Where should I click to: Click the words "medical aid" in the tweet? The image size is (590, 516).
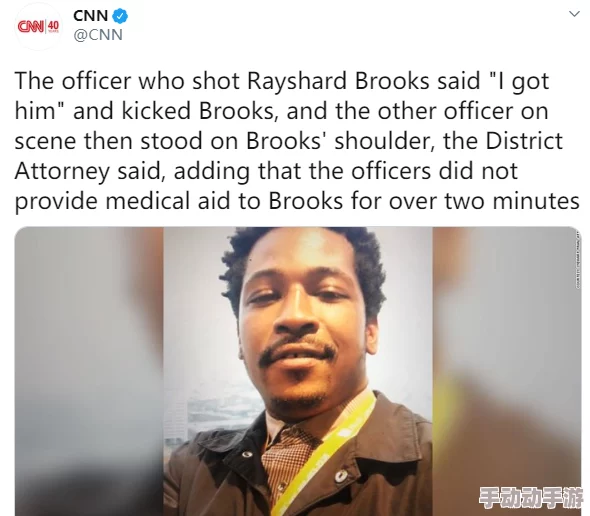(x=167, y=201)
